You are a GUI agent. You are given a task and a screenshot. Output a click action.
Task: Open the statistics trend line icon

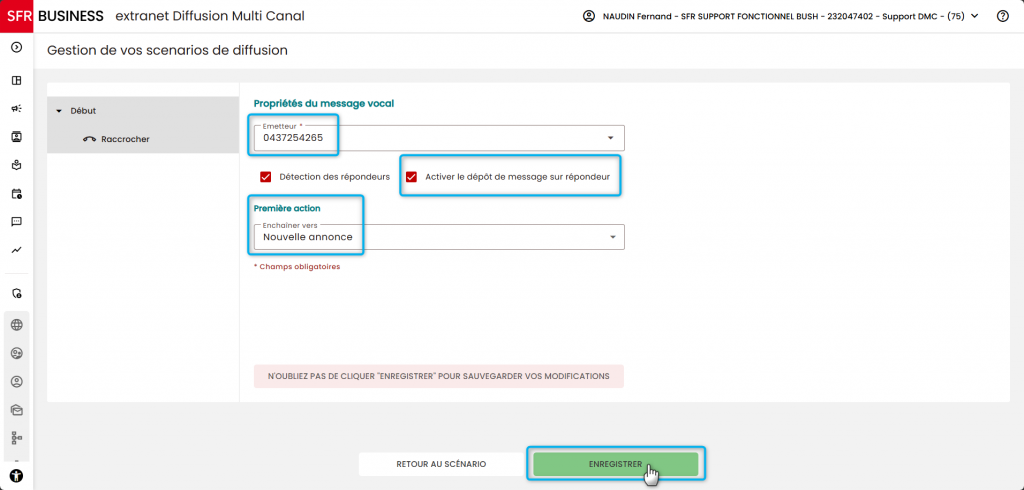pos(17,250)
